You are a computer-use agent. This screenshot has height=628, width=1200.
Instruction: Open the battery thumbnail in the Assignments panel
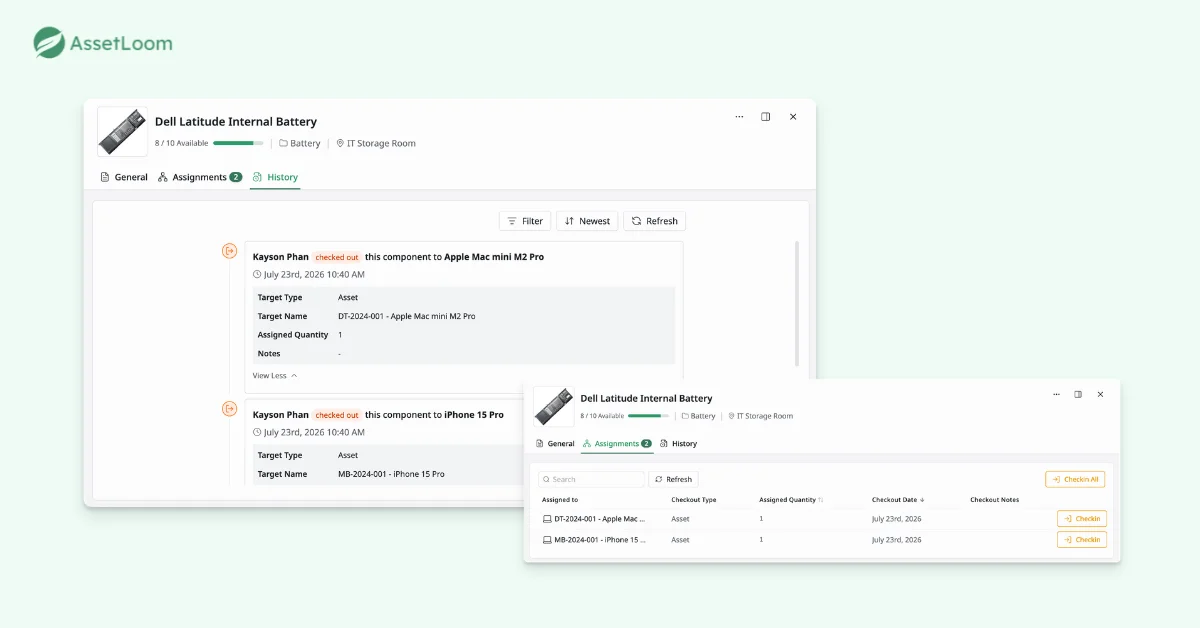pos(553,406)
